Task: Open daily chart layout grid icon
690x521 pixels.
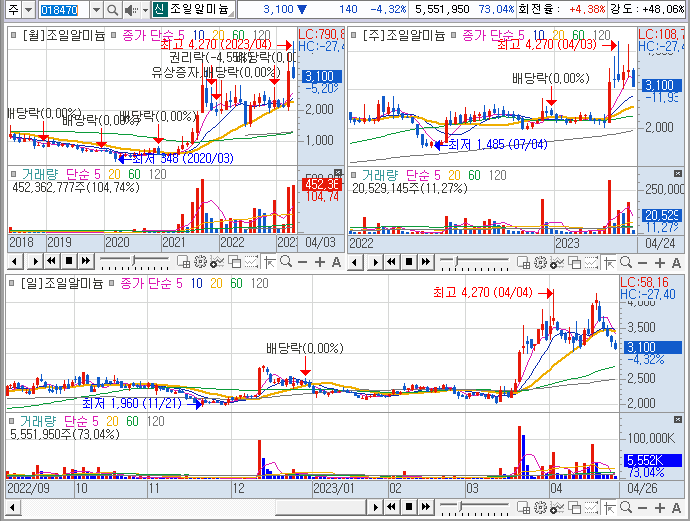Action: click(x=523, y=507)
